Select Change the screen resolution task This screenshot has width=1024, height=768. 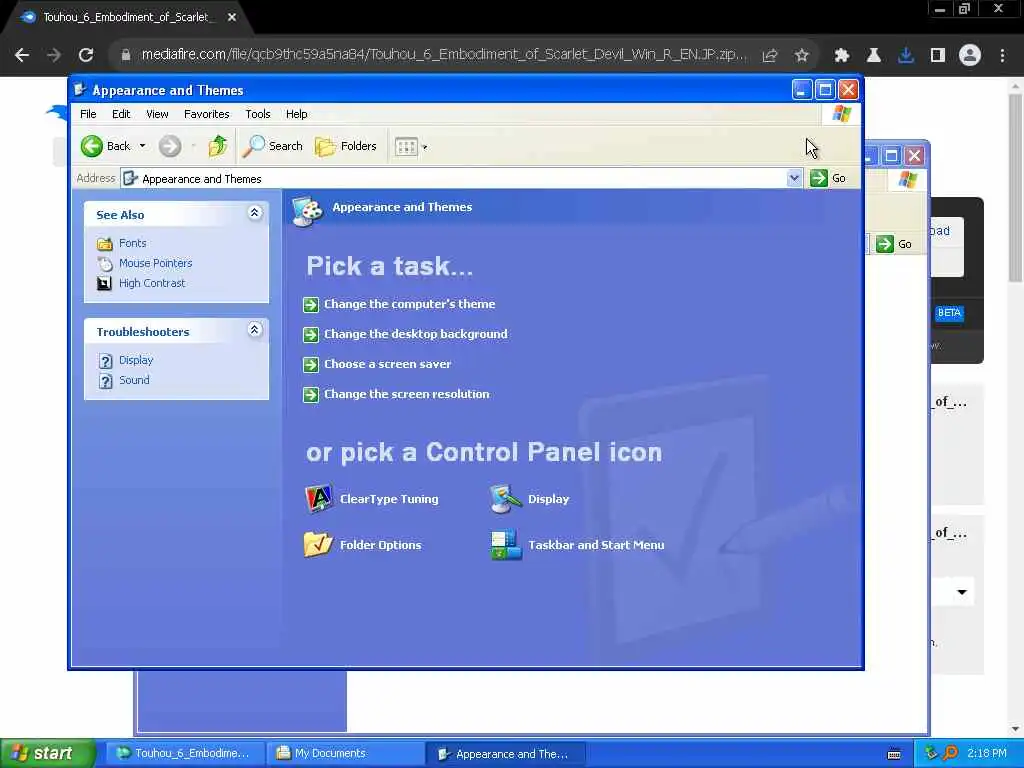pyautogui.click(x=406, y=394)
